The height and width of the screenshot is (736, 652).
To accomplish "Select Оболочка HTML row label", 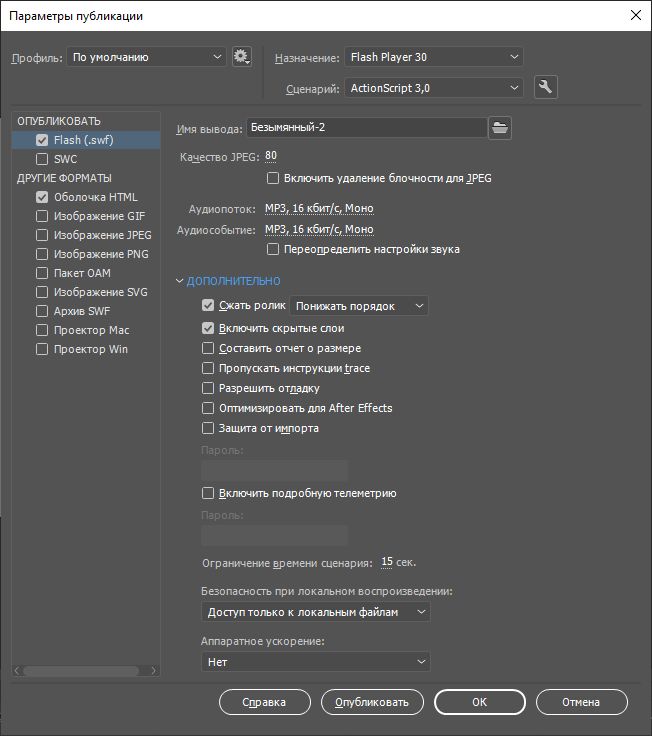I will click(96, 197).
